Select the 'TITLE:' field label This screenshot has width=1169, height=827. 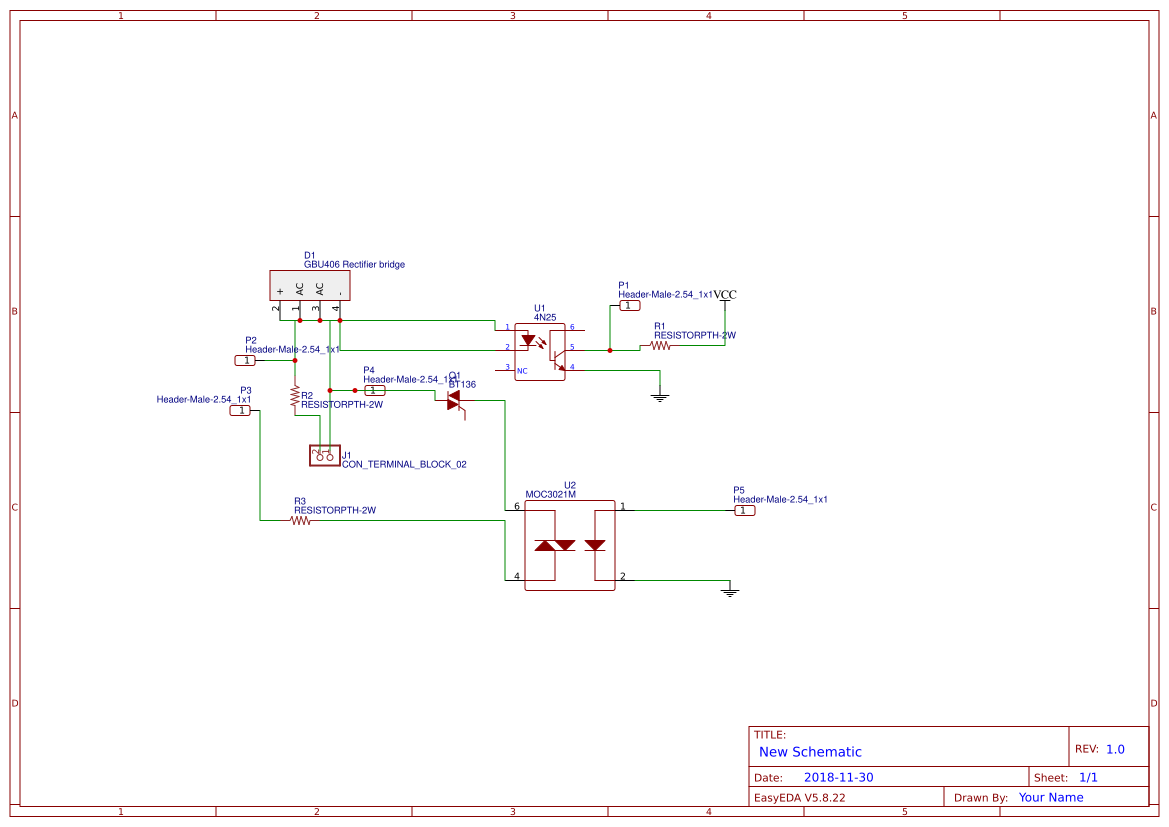[x=769, y=735]
